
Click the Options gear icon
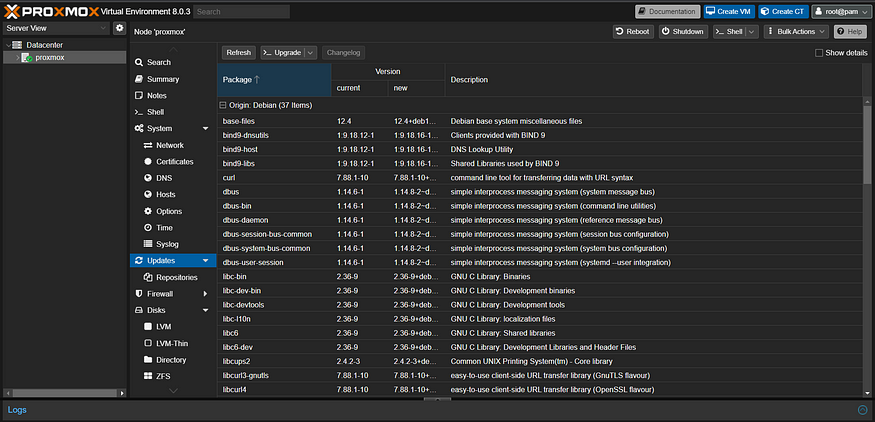148,211
